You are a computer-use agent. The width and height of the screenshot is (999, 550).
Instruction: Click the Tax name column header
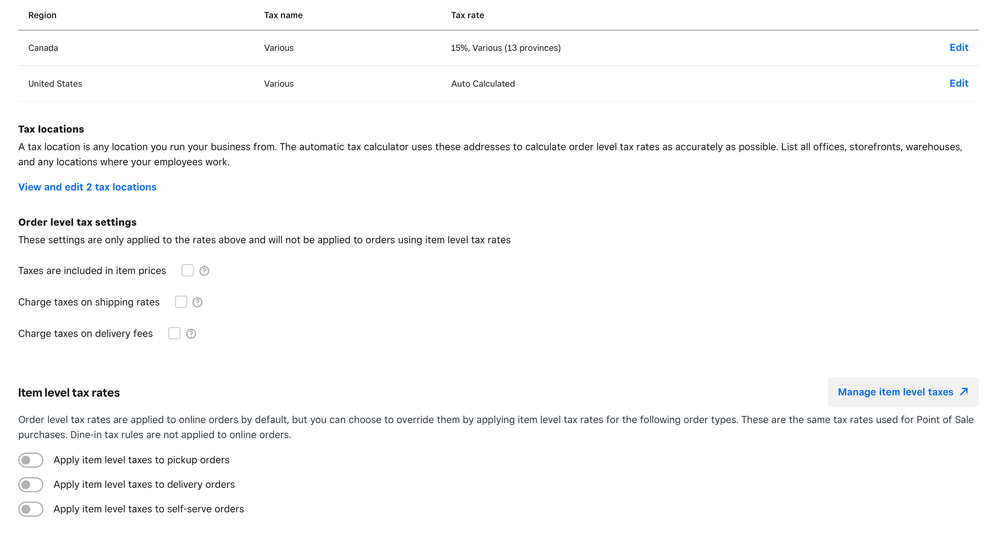(x=283, y=16)
